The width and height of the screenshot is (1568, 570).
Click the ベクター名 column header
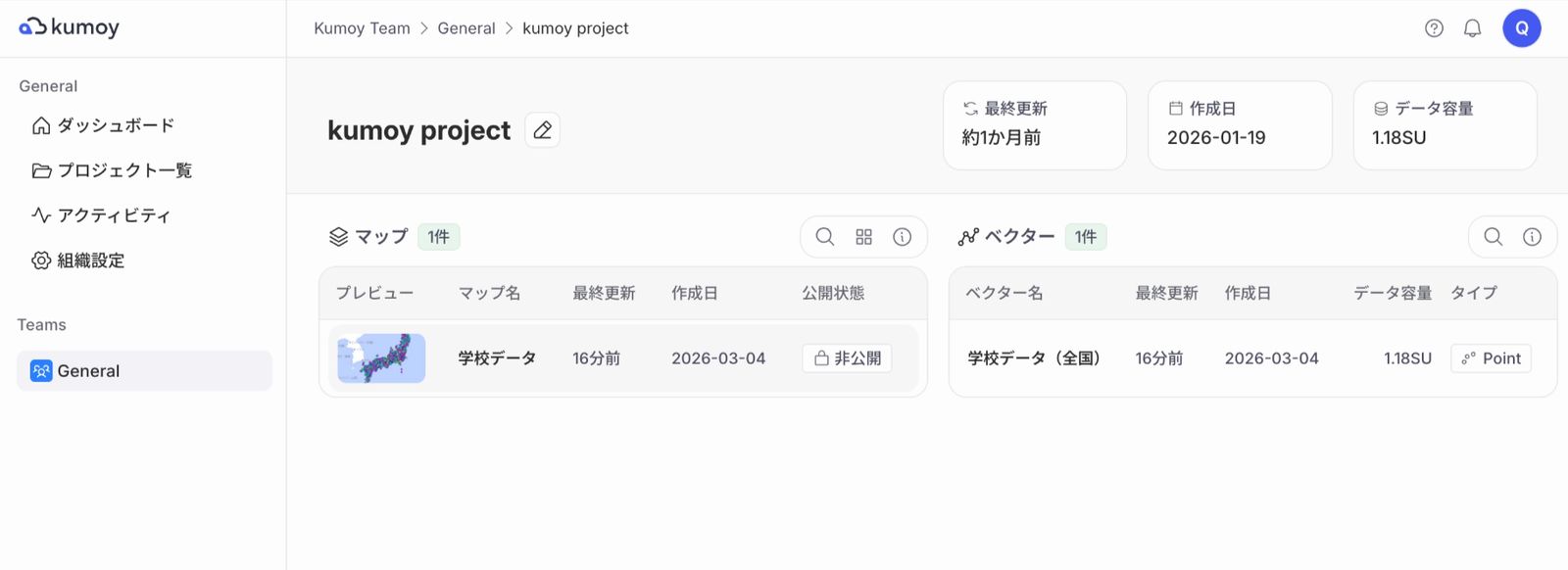click(x=1004, y=293)
